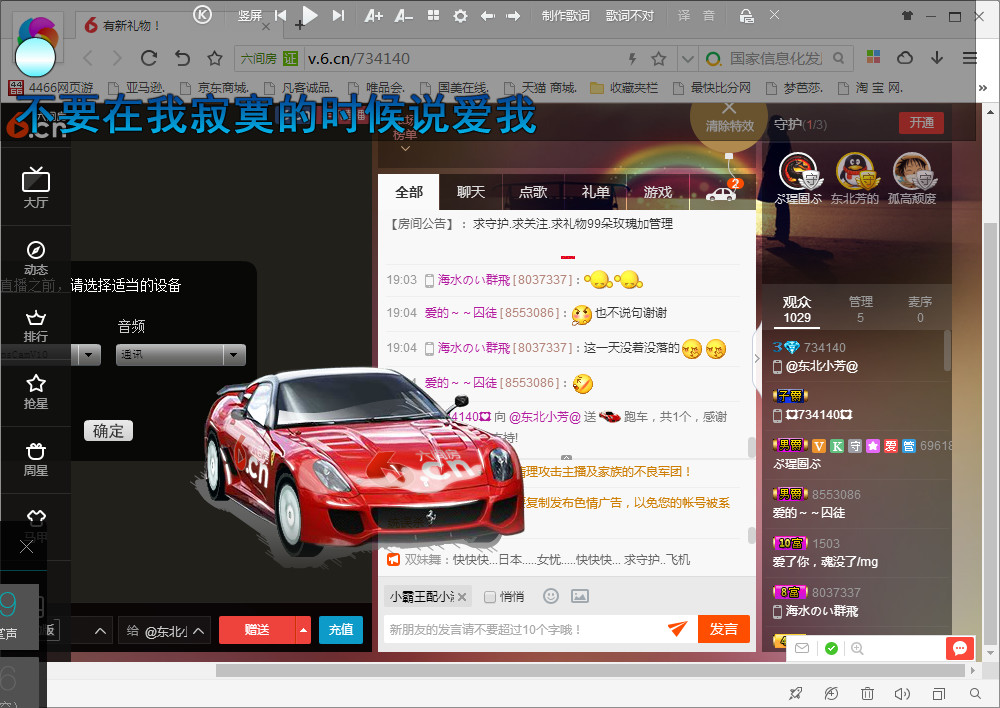Viewport: 1000px width, 708px height.
Task: Click 赠送 gift send button
Action: (x=257, y=630)
